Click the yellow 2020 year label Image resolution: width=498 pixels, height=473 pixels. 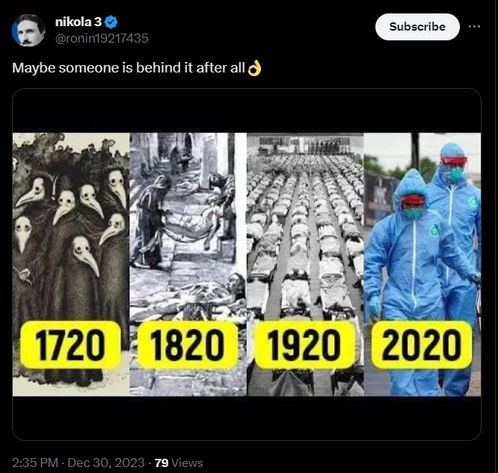[x=422, y=345]
